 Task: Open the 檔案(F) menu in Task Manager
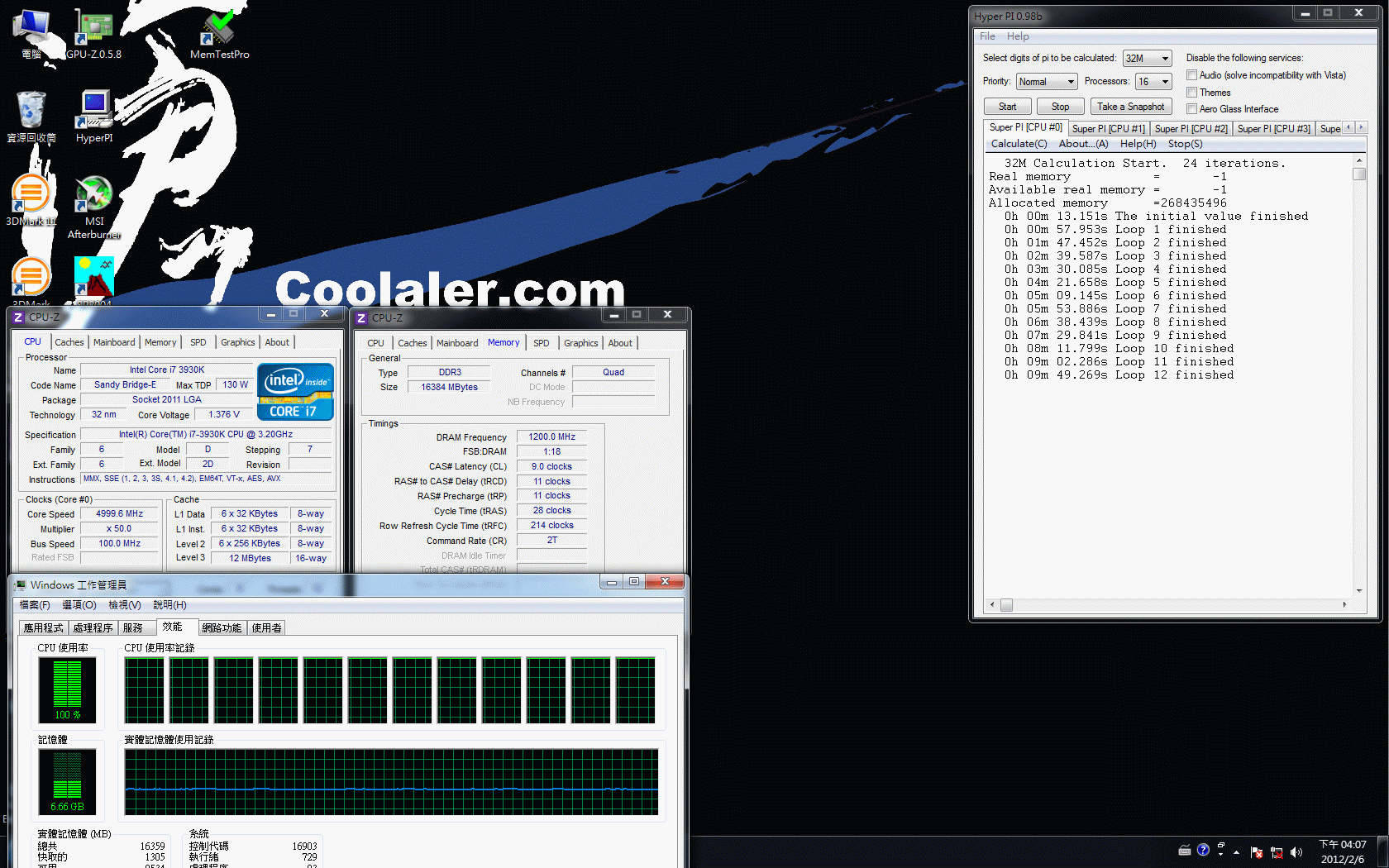coord(35,605)
